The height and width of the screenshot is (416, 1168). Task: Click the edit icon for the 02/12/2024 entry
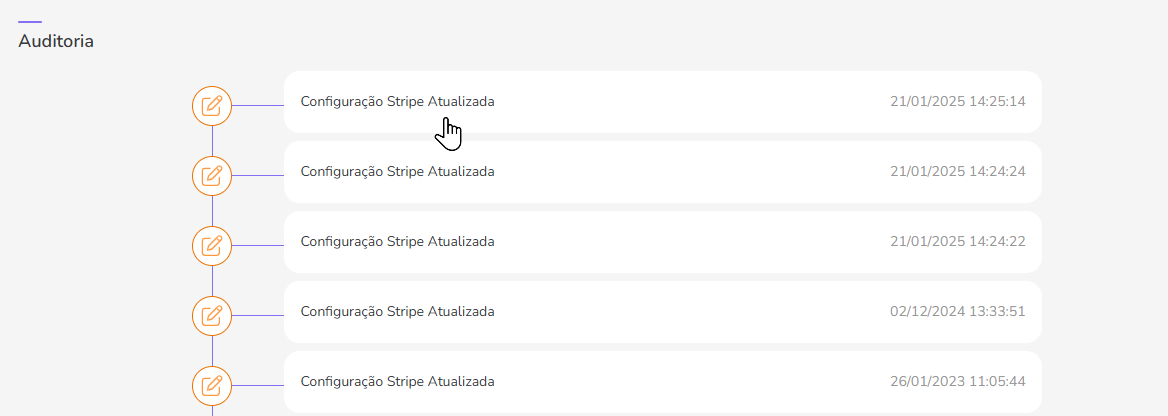point(212,316)
